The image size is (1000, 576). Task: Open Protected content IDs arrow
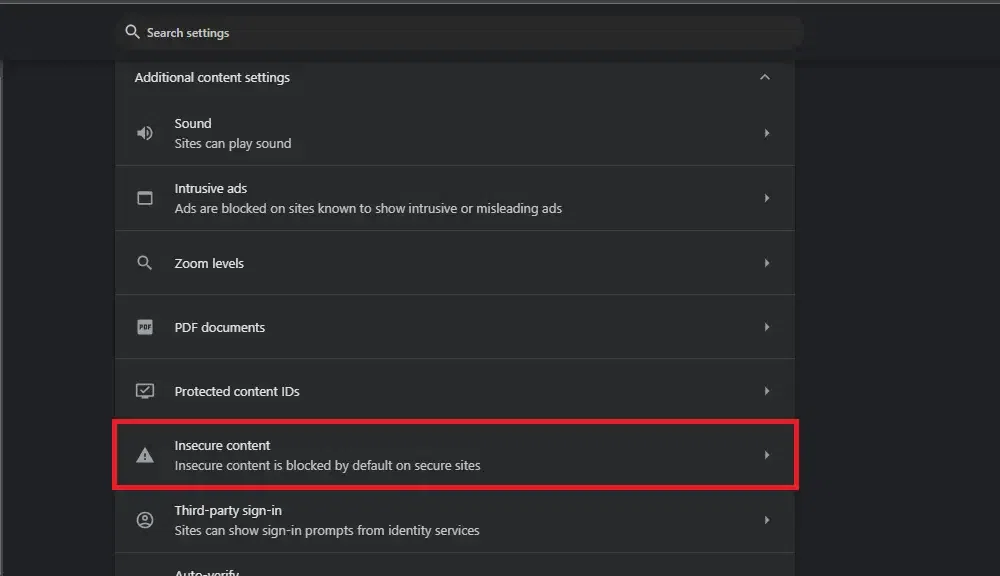(767, 391)
